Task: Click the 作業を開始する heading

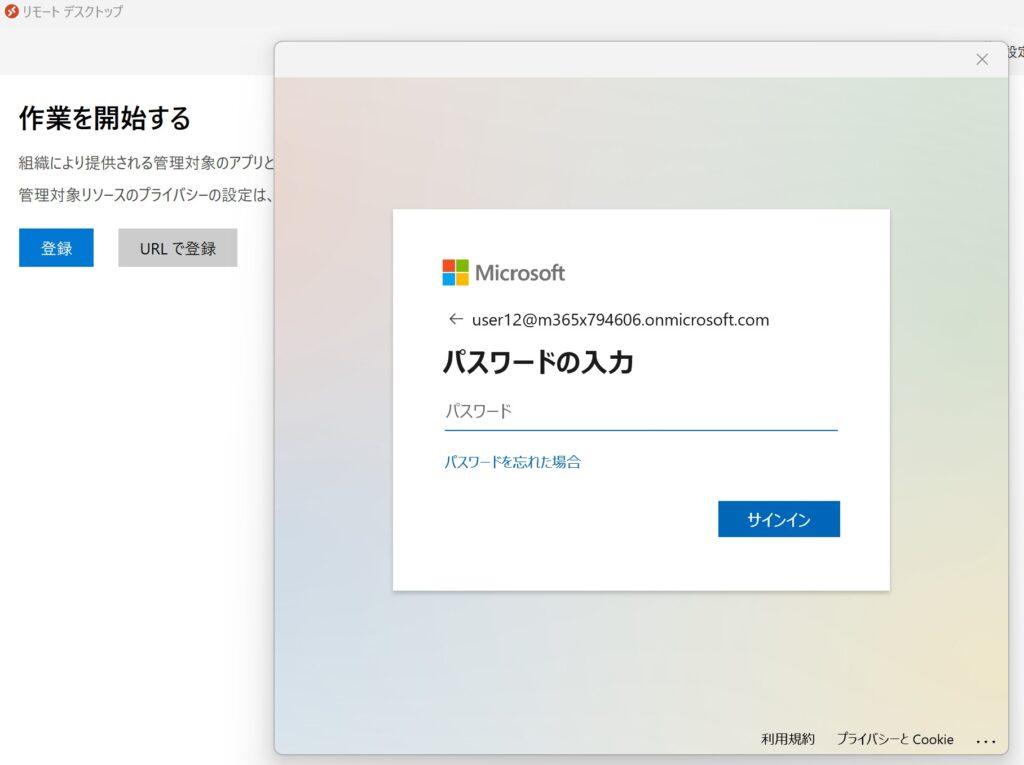Action: click(x=104, y=118)
